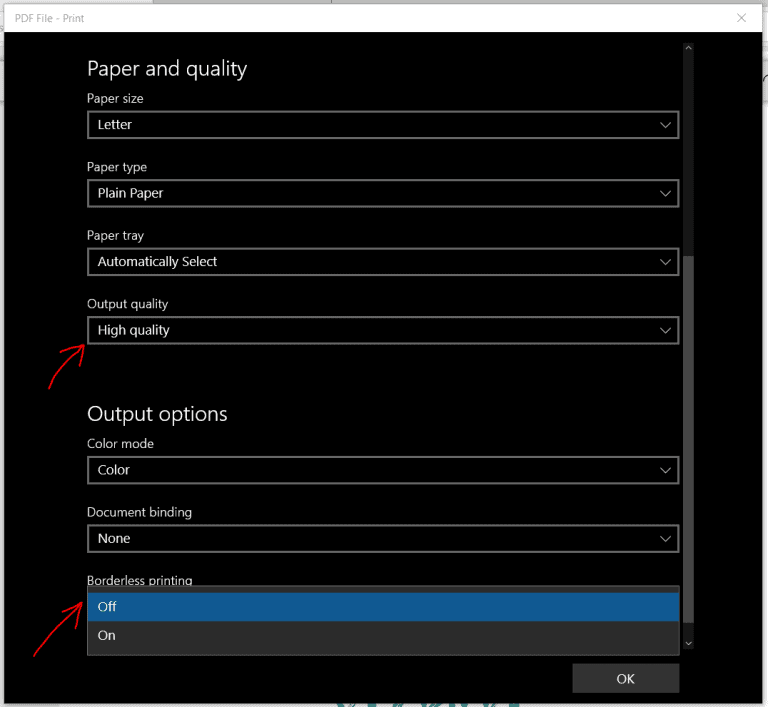
Task: Click the PDF File - Print title text
Action: click(49, 18)
